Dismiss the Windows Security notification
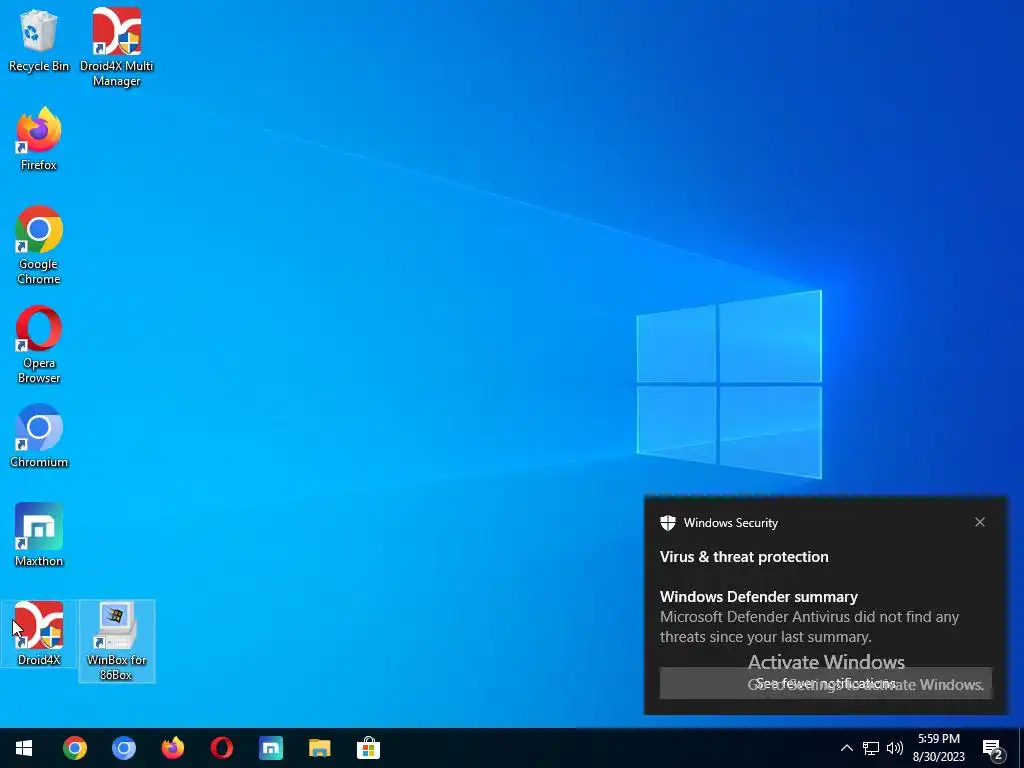1024x768 pixels. (980, 522)
